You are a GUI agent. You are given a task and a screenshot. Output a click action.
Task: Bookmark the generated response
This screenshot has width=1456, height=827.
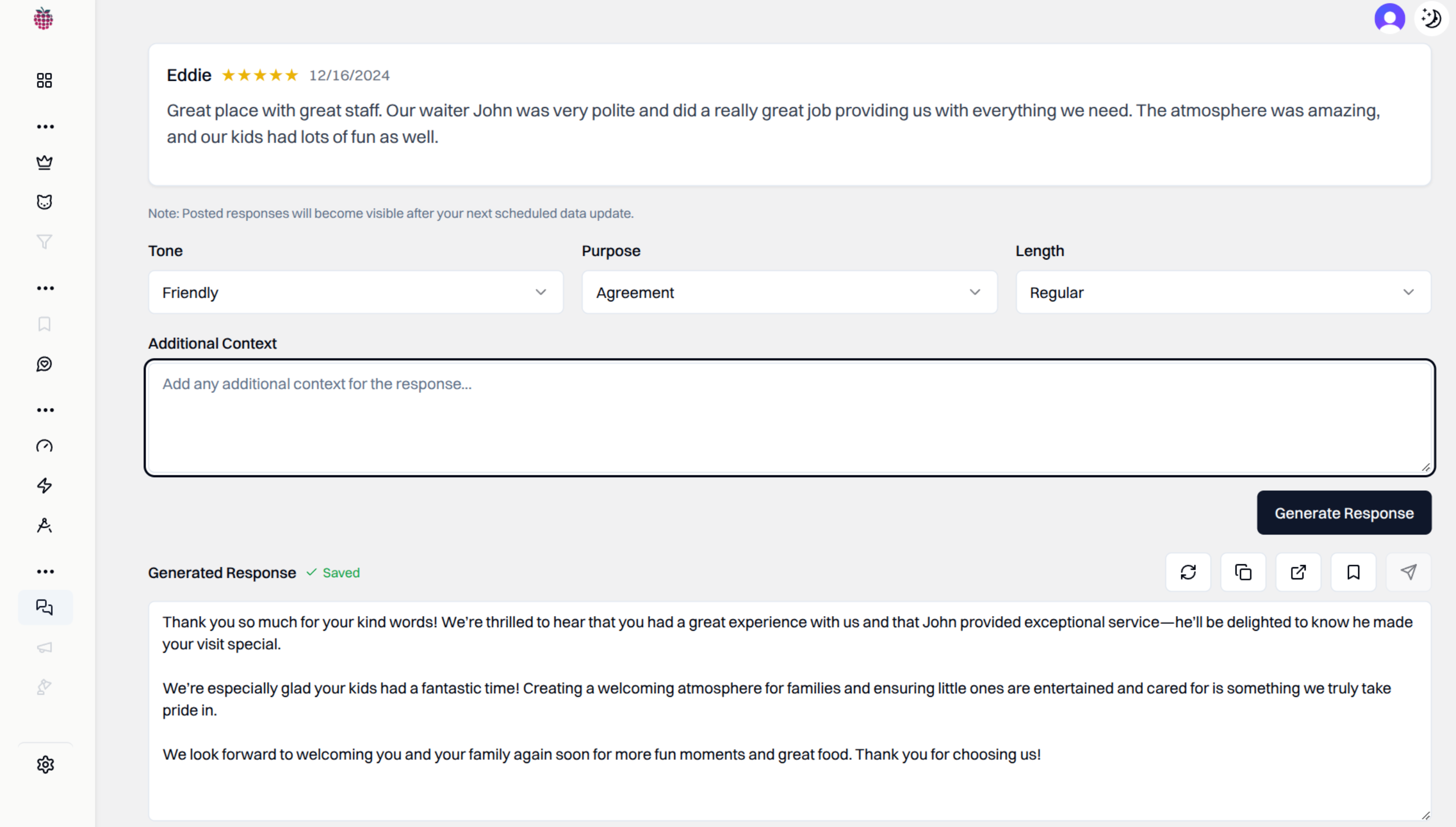(x=1353, y=572)
